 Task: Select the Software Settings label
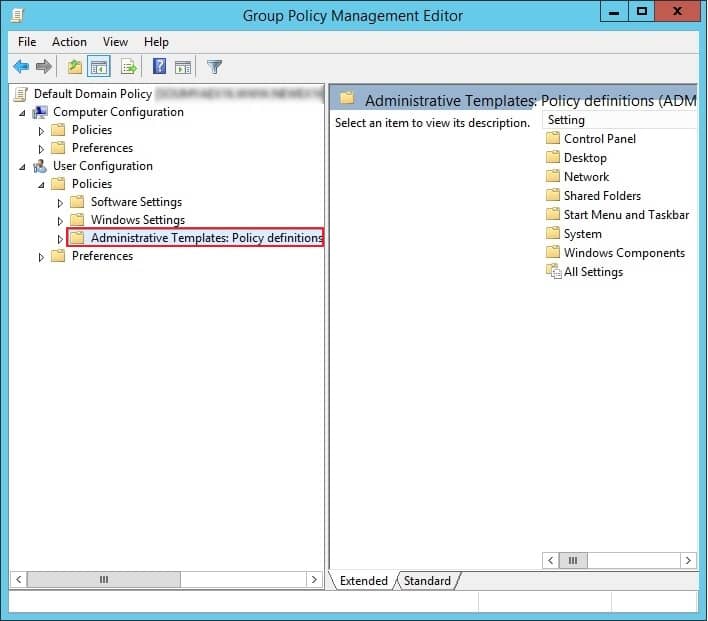(x=136, y=202)
